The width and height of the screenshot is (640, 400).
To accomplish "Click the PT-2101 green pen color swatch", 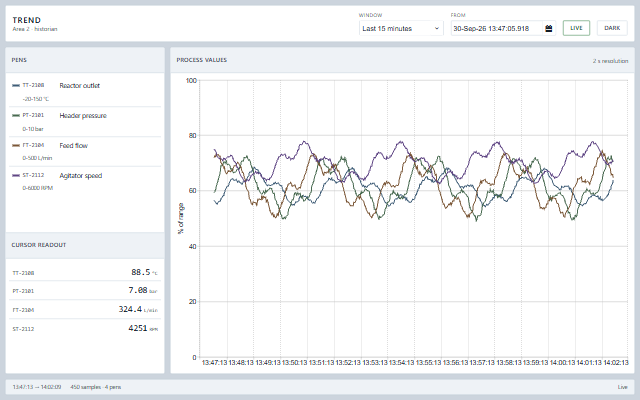I will [16, 116].
